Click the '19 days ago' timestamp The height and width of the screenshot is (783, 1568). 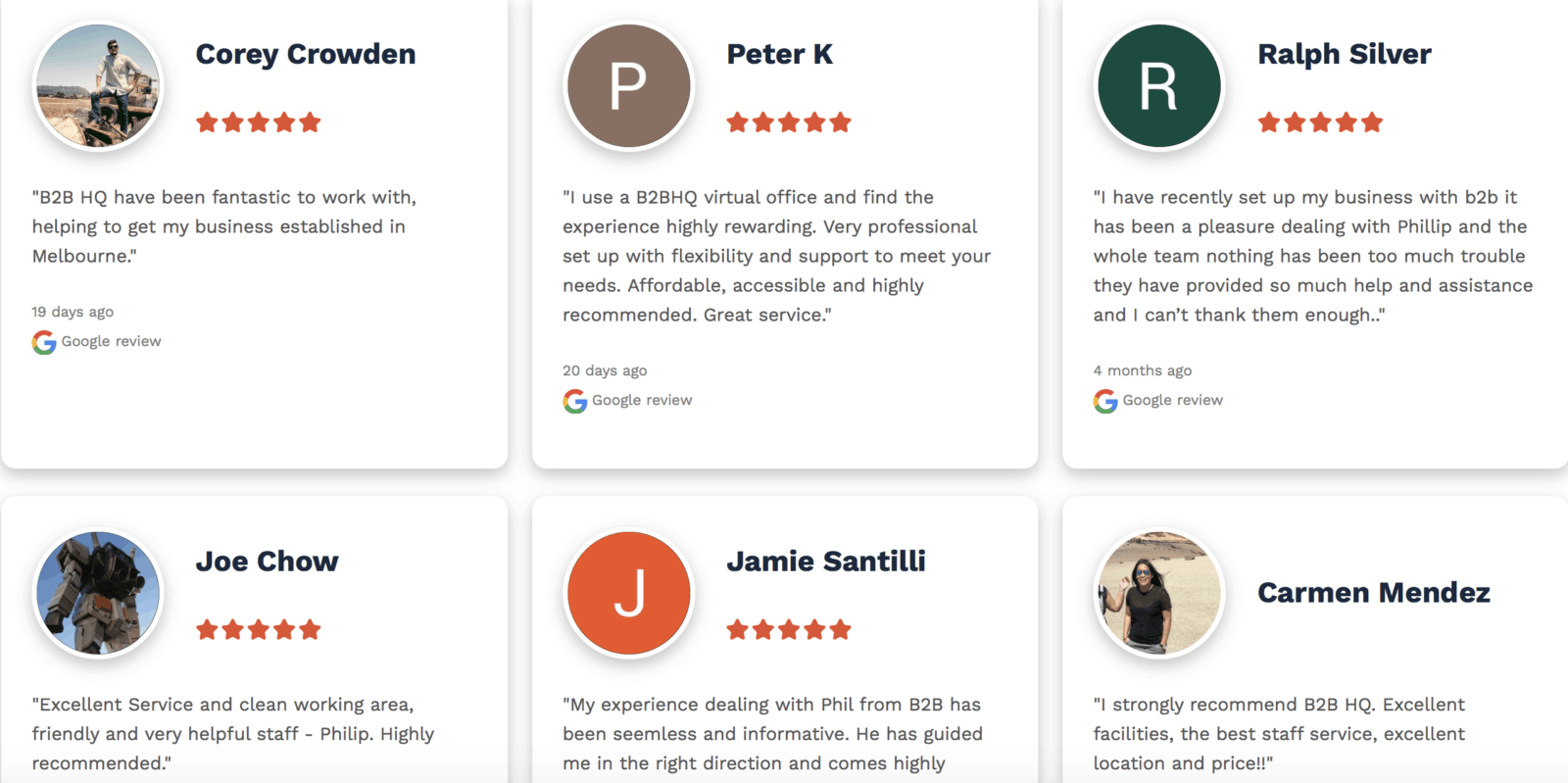point(72,312)
